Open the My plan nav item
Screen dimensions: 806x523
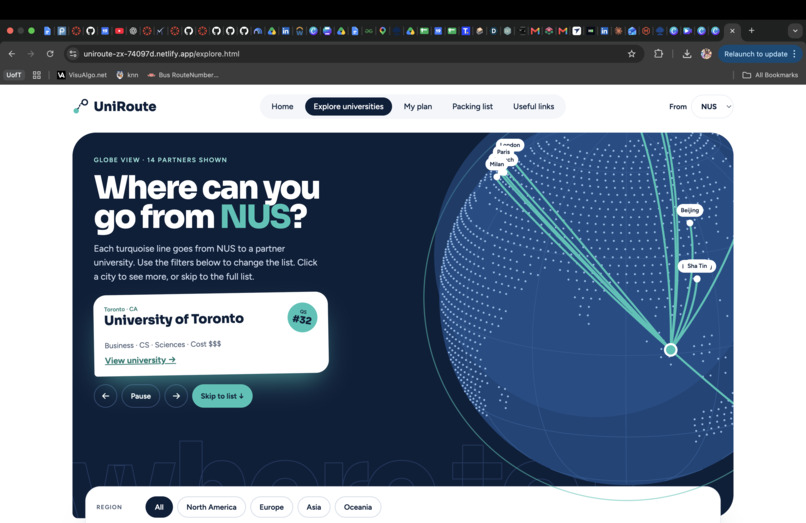(417, 106)
